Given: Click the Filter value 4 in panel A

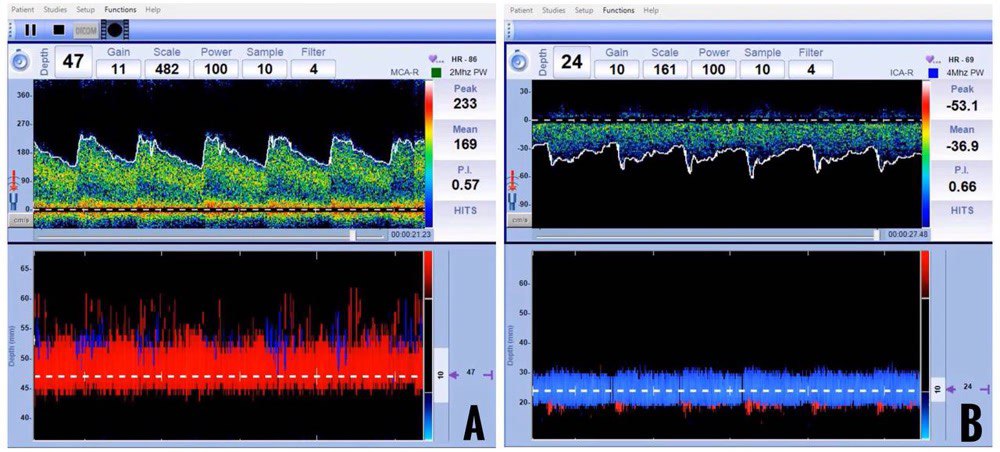Looking at the screenshot, I should pos(313,69).
